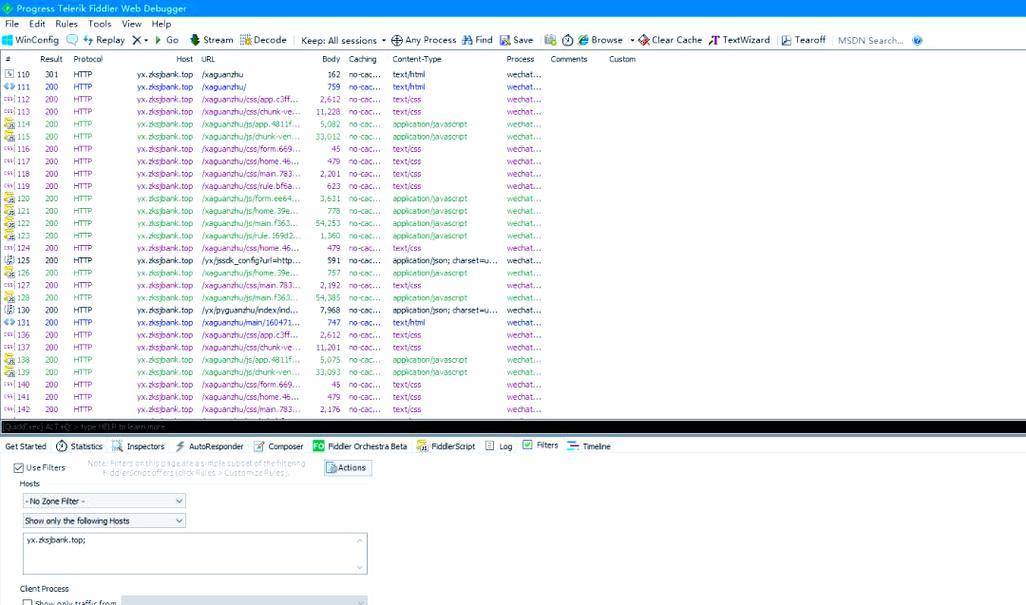
Task: Sort by the Caching column header
Action: pos(363,59)
